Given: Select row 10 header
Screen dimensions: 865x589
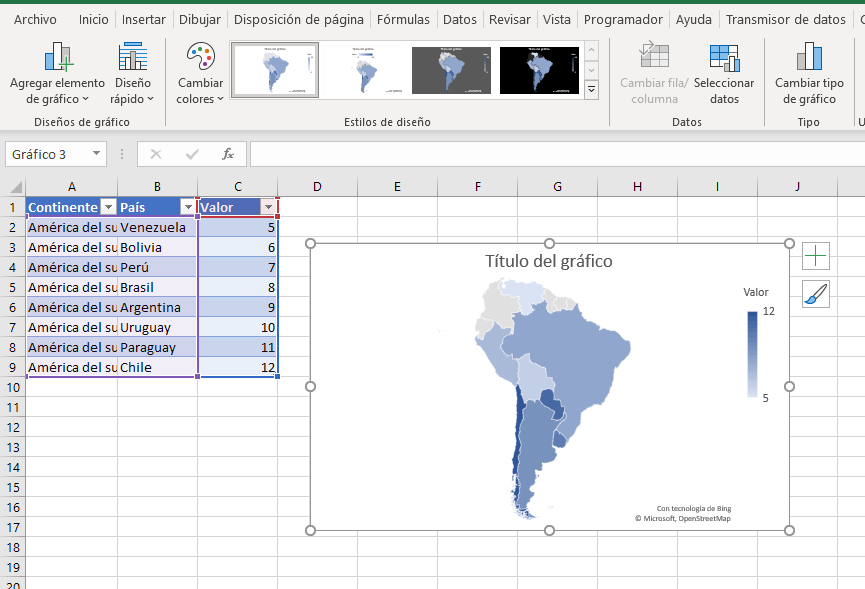Looking at the screenshot, I should click(13, 387).
